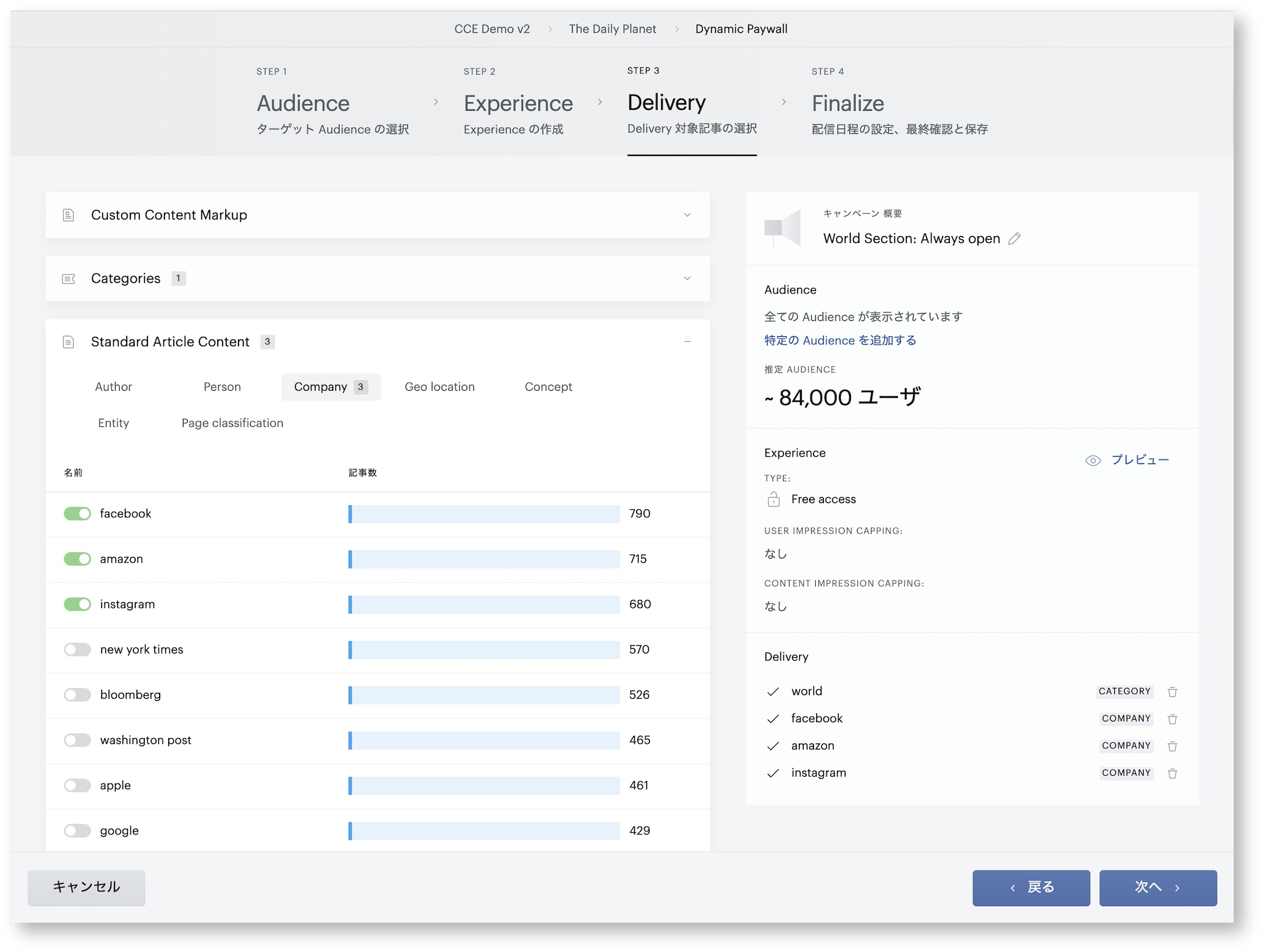This screenshot has height=952, width=1263.
Task: Click the 特定の Audience を追加する link
Action: (840, 341)
